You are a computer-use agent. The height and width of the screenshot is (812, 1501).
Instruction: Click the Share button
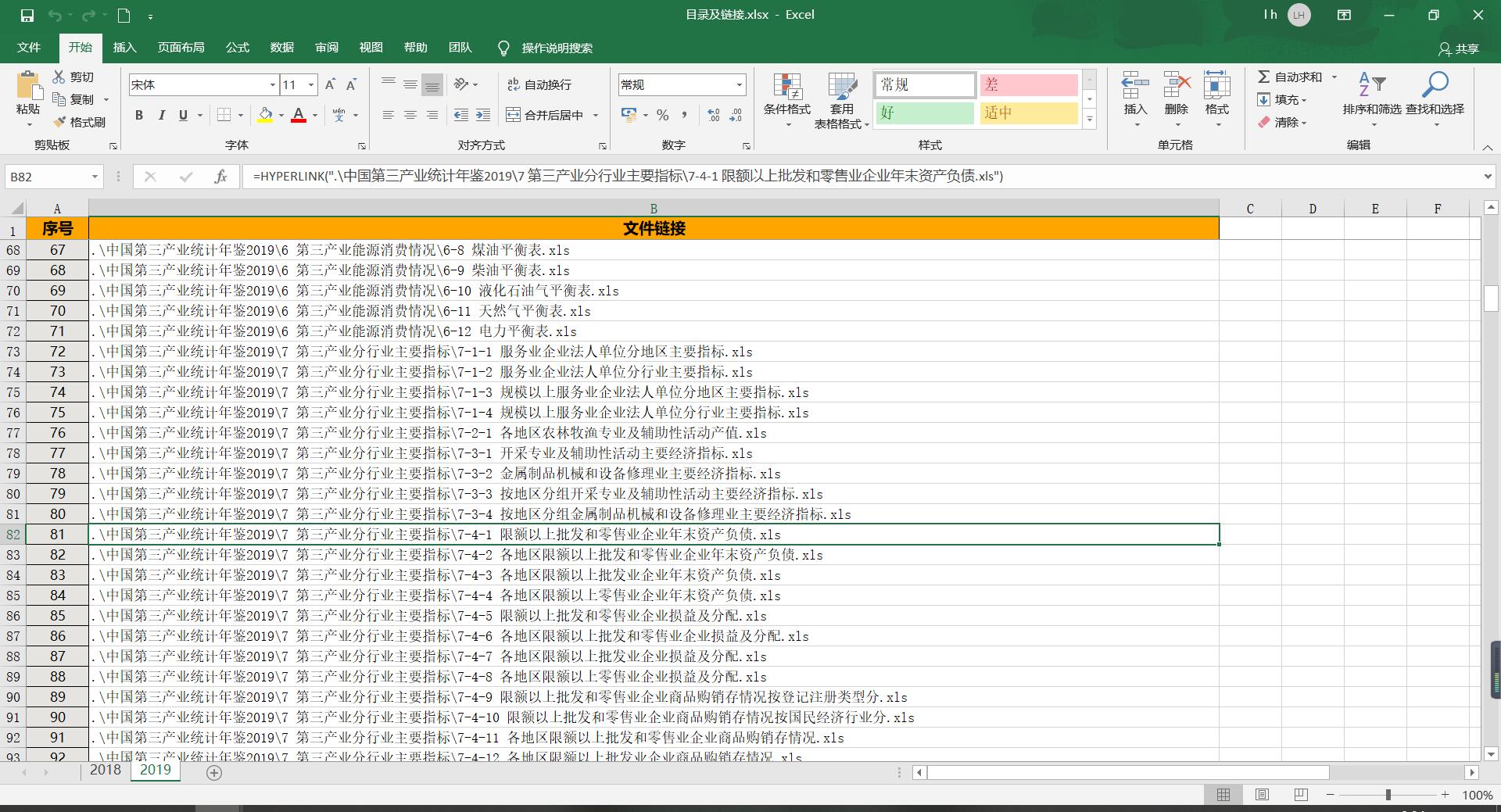click(x=1459, y=48)
